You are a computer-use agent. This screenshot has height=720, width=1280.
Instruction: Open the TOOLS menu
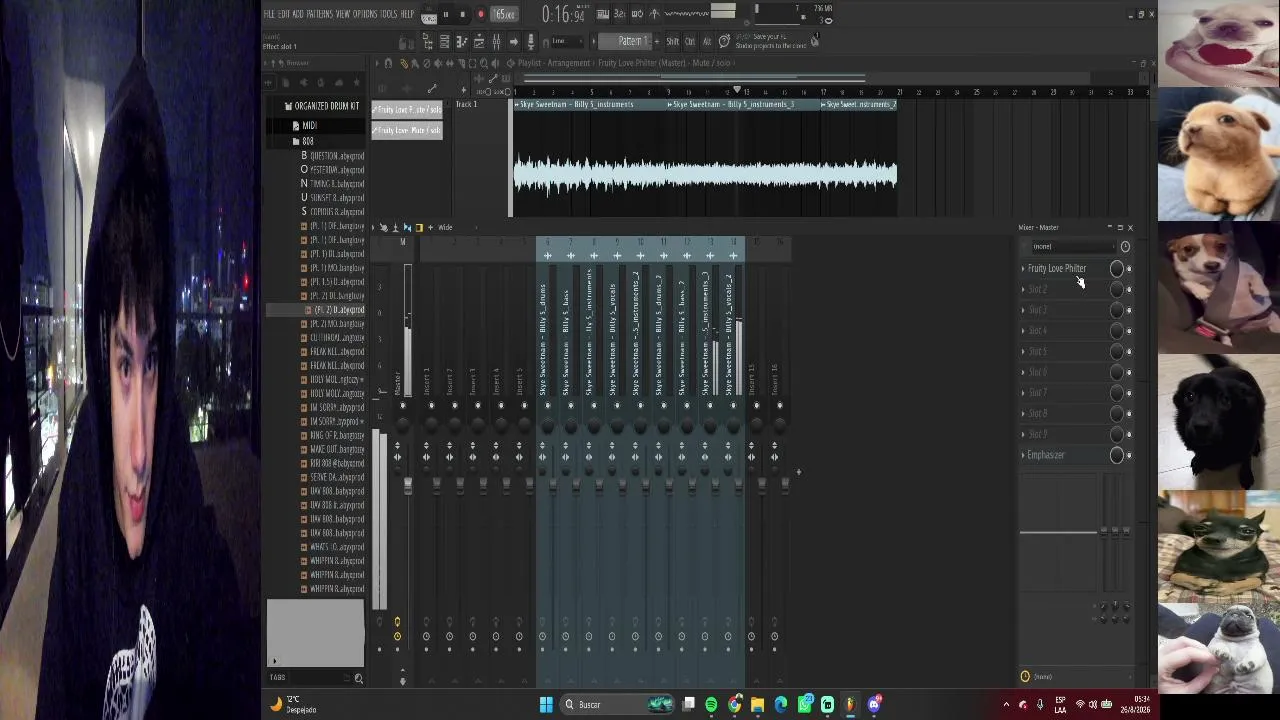389,14
